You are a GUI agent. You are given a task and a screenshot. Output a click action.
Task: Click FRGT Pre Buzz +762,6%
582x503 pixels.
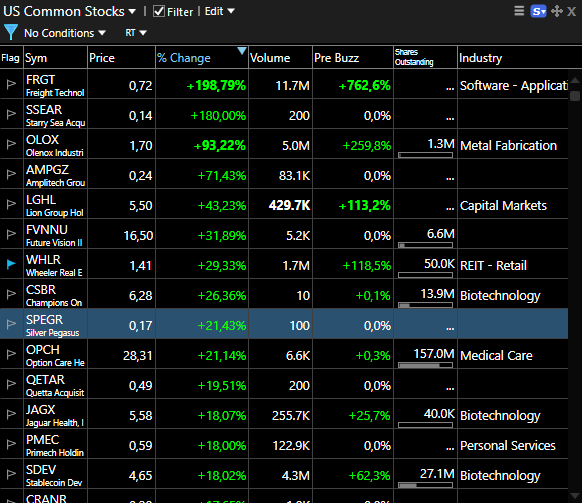coord(364,86)
